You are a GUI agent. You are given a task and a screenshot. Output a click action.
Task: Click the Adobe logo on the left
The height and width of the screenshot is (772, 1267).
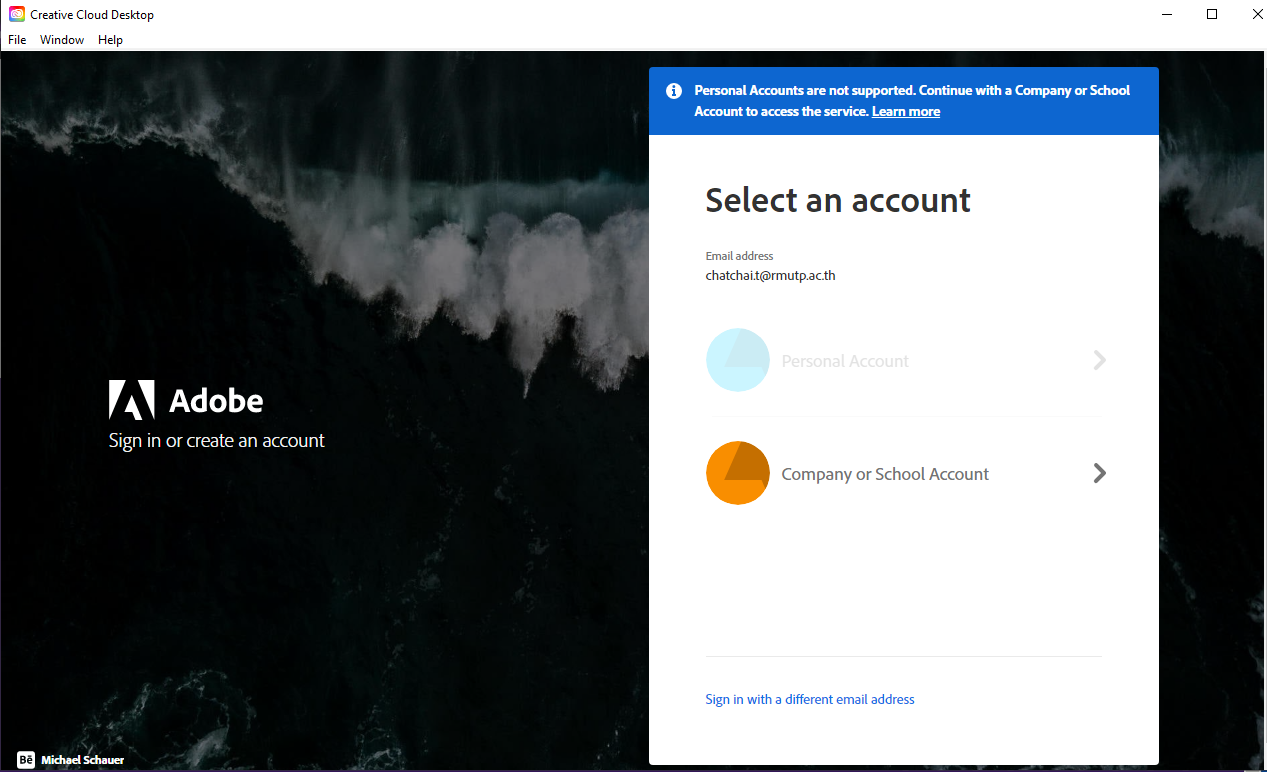point(186,400)
